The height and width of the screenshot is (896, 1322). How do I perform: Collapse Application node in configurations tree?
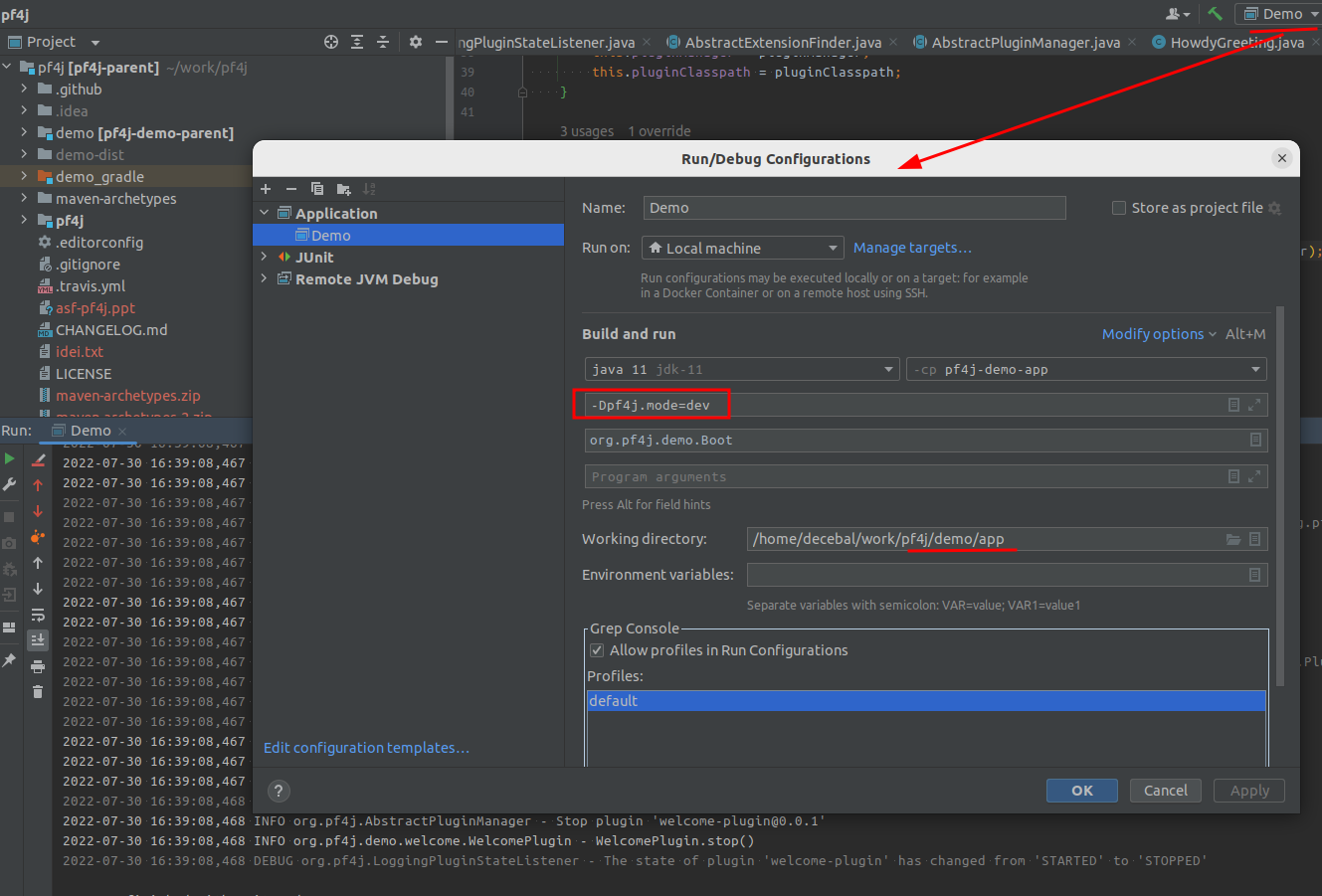265,214
